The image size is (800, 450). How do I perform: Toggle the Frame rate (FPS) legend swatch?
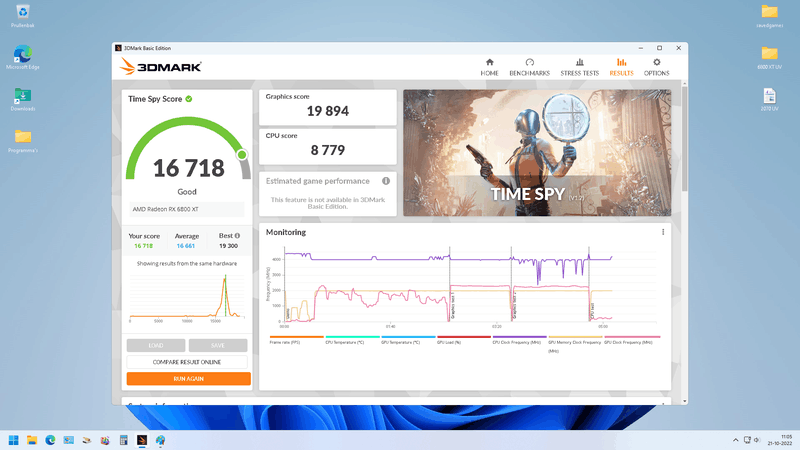296,337
